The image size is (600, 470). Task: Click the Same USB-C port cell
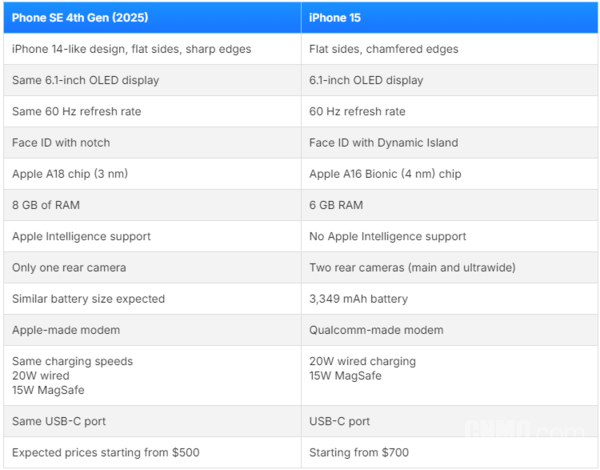[152, 421]
